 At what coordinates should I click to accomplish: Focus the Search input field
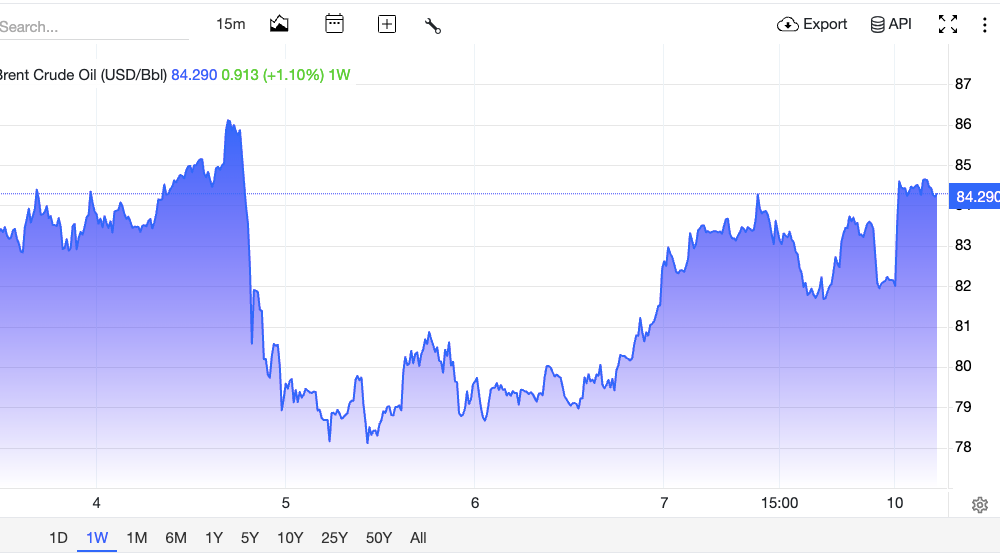coord(94,27)
